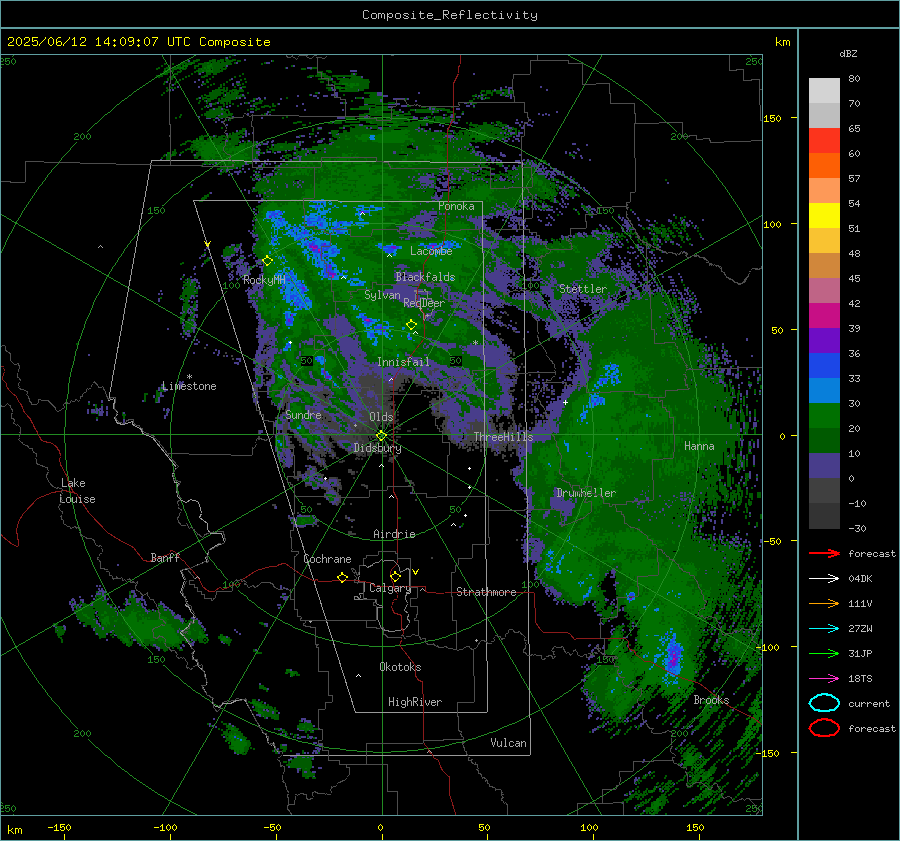Click the Drumheller label

pos(586,493)
